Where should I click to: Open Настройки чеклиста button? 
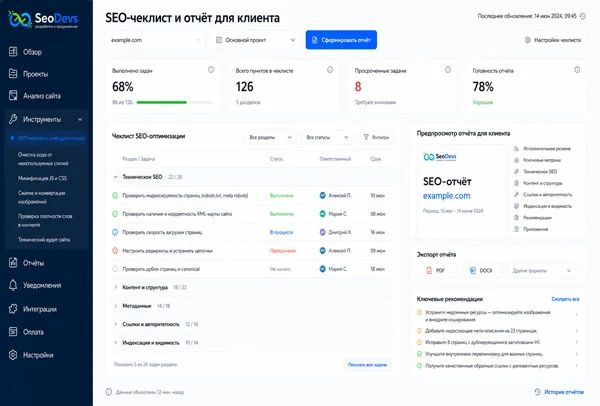[553, 40]
